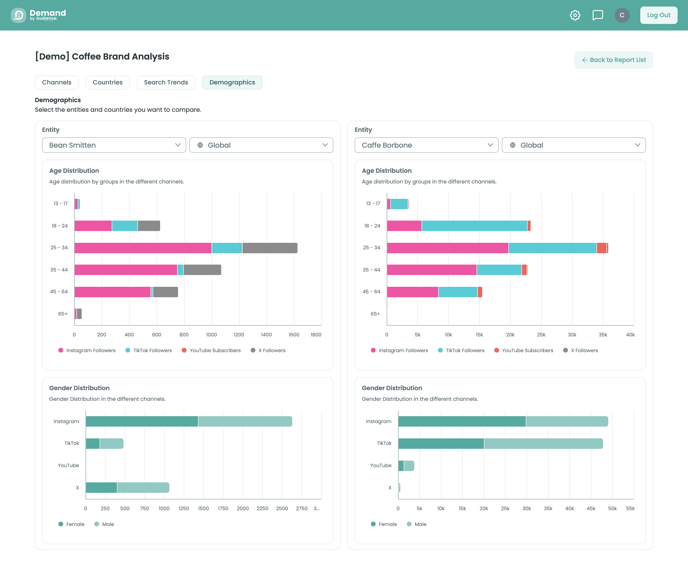
Task: Toggle Female legend in Caffe Borbone gender chart
Action: coord(383,524)
